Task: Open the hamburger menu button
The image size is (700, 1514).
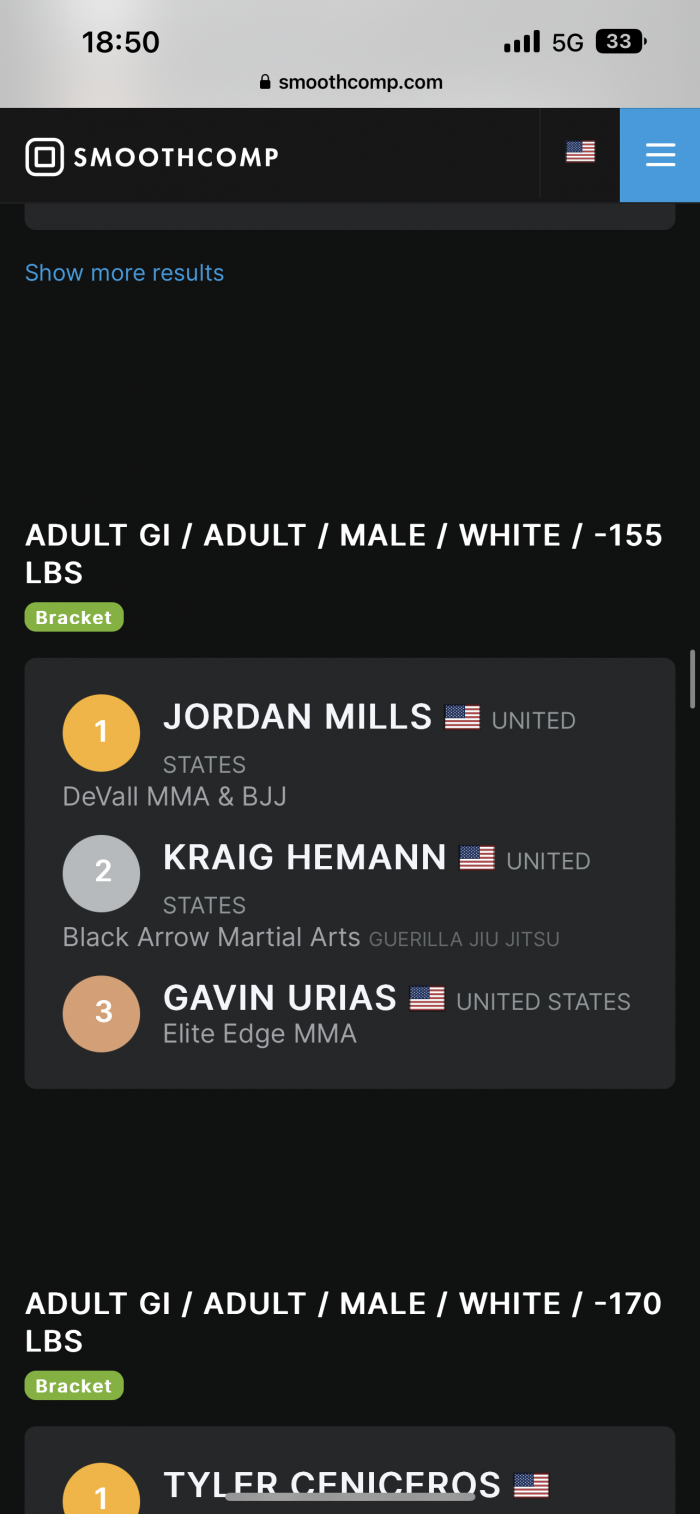Action: (x=660, y=155)
